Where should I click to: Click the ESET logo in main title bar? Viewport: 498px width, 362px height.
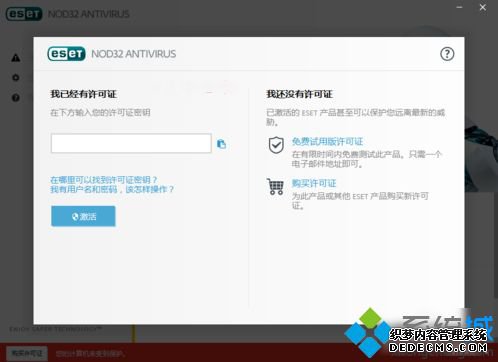(x=24, y=14)
